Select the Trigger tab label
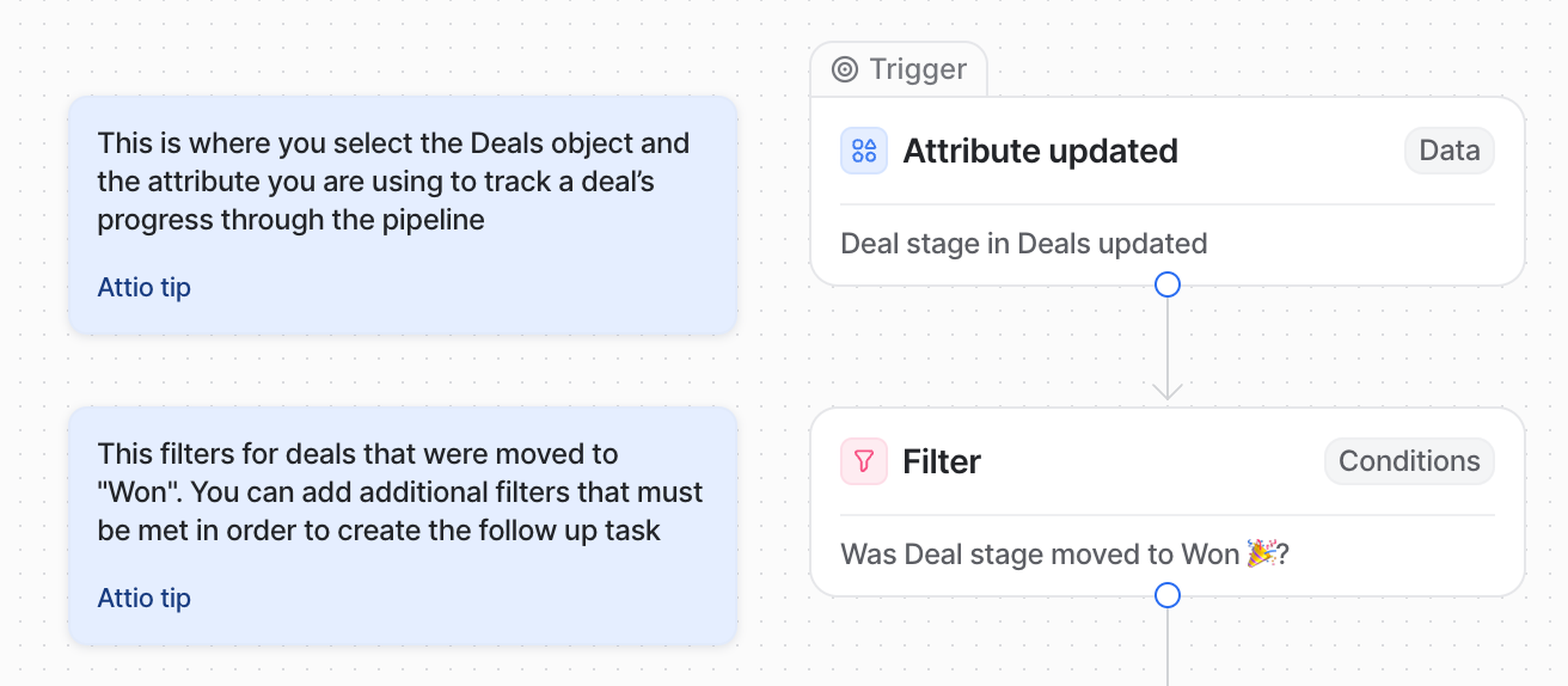Image resolution: width=1568 pixels, height=686 pixels. click(917, 69)
